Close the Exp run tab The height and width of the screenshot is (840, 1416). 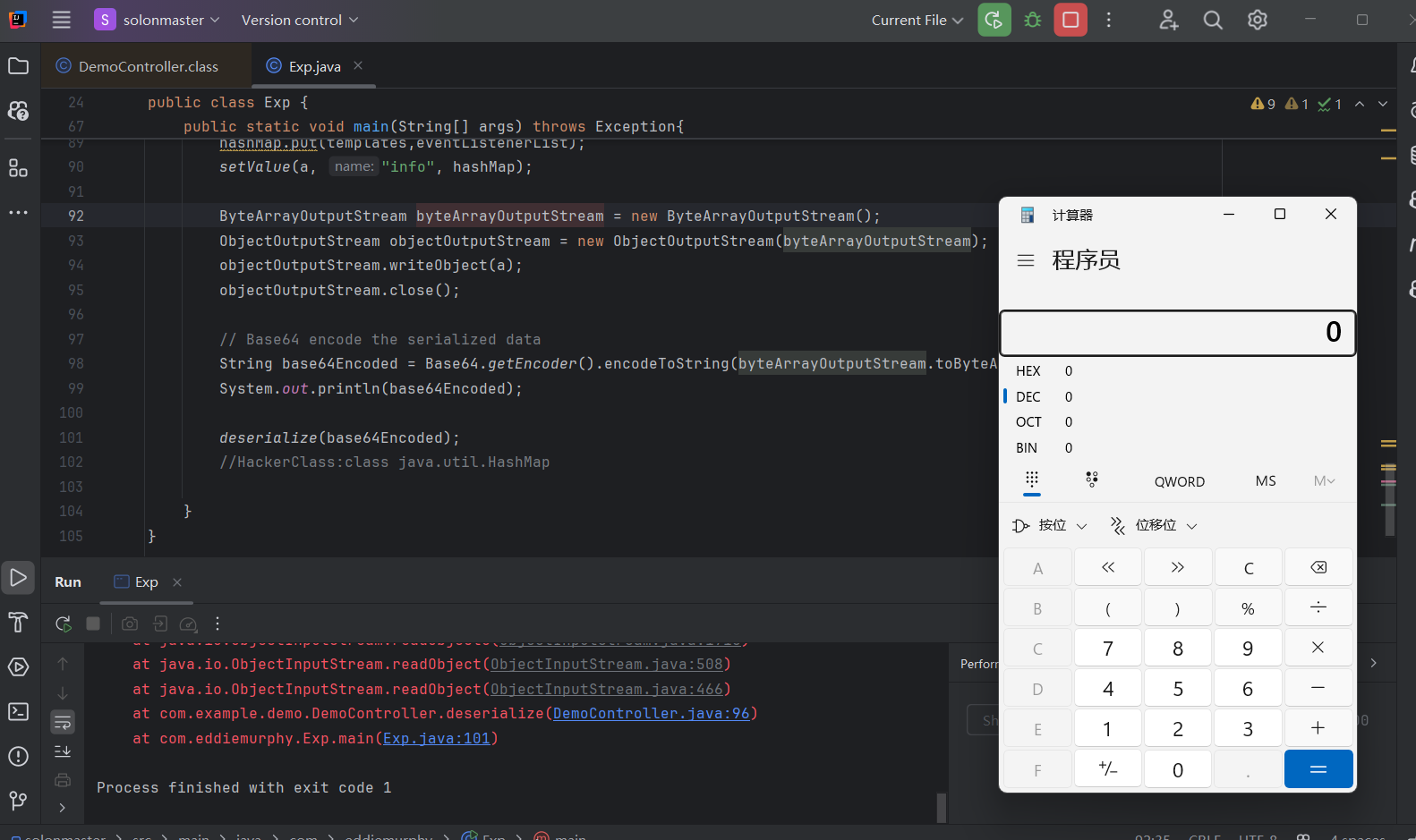[x=177, y=582]
